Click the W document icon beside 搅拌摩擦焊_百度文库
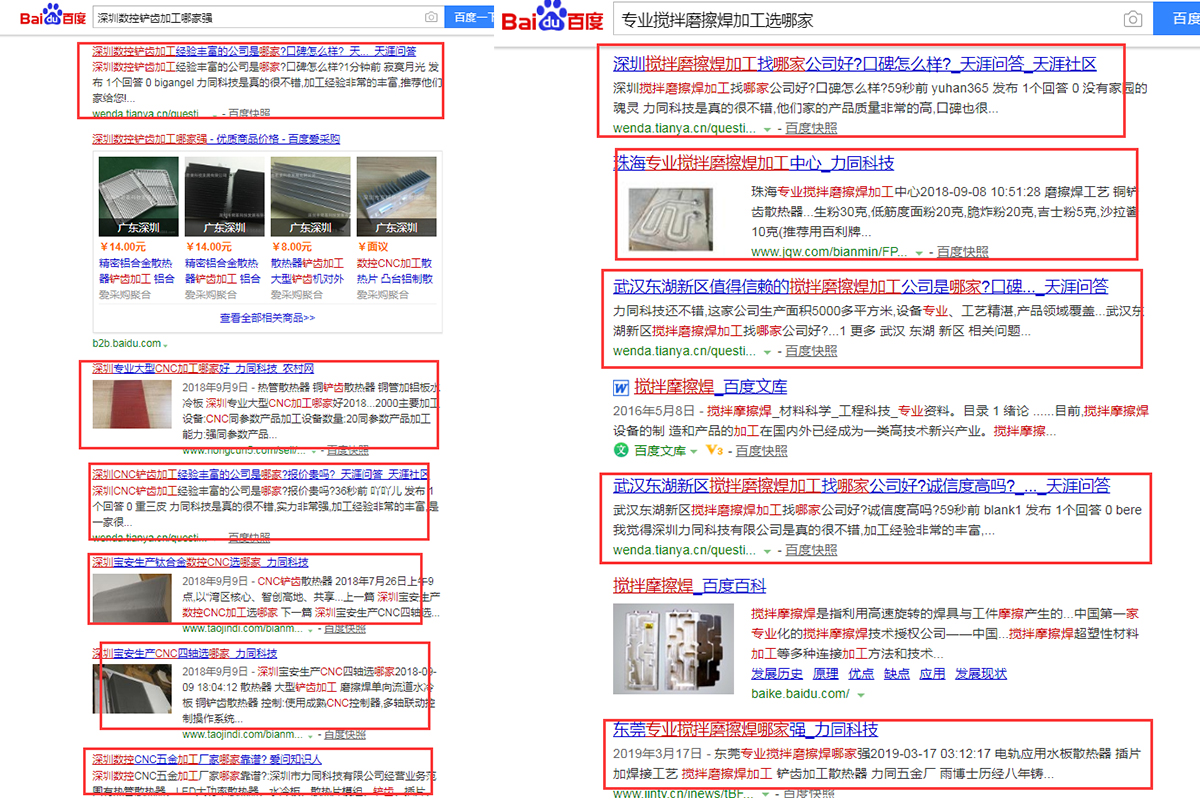This screenshot has width=1200, height=805. 620,387
